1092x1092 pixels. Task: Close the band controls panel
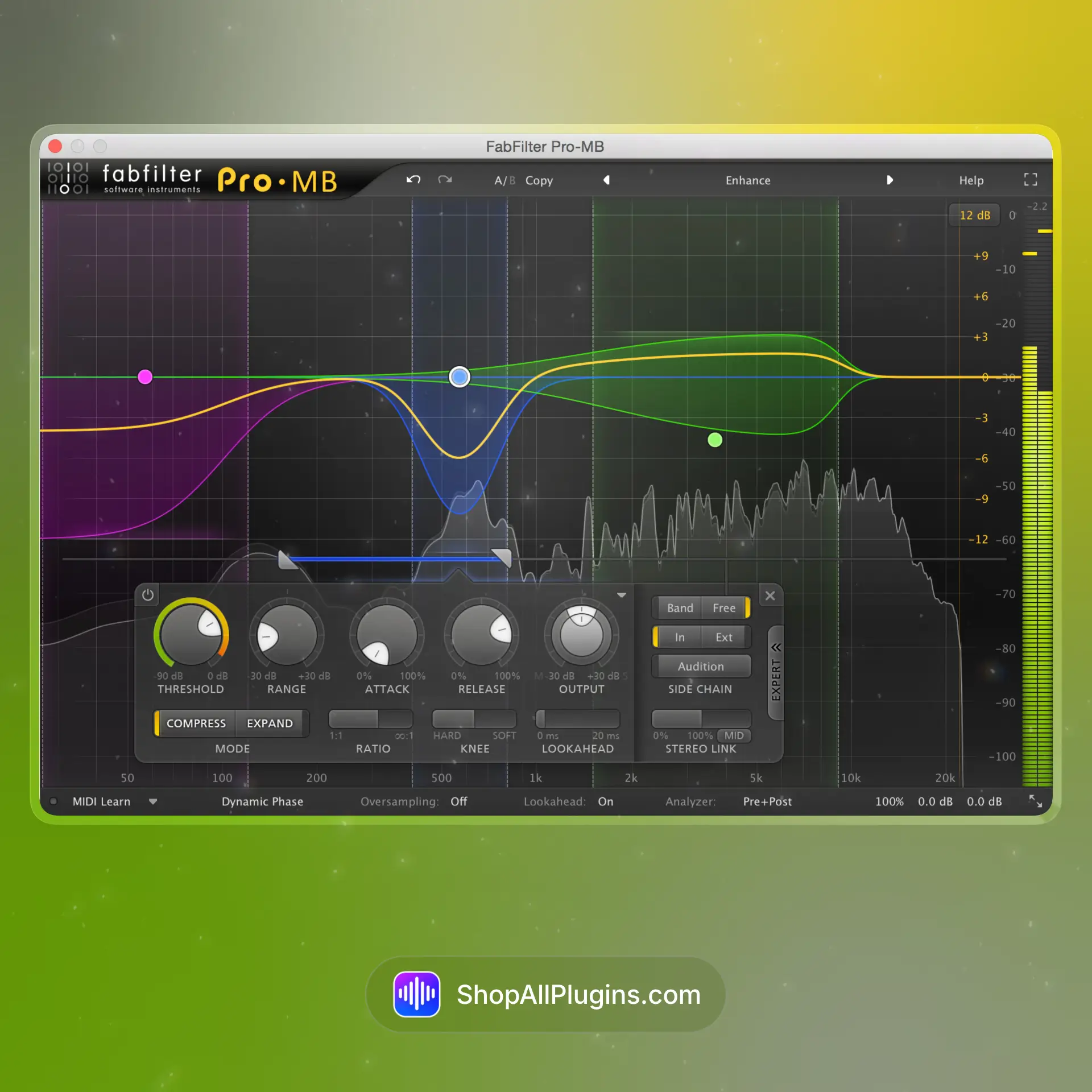770,595
